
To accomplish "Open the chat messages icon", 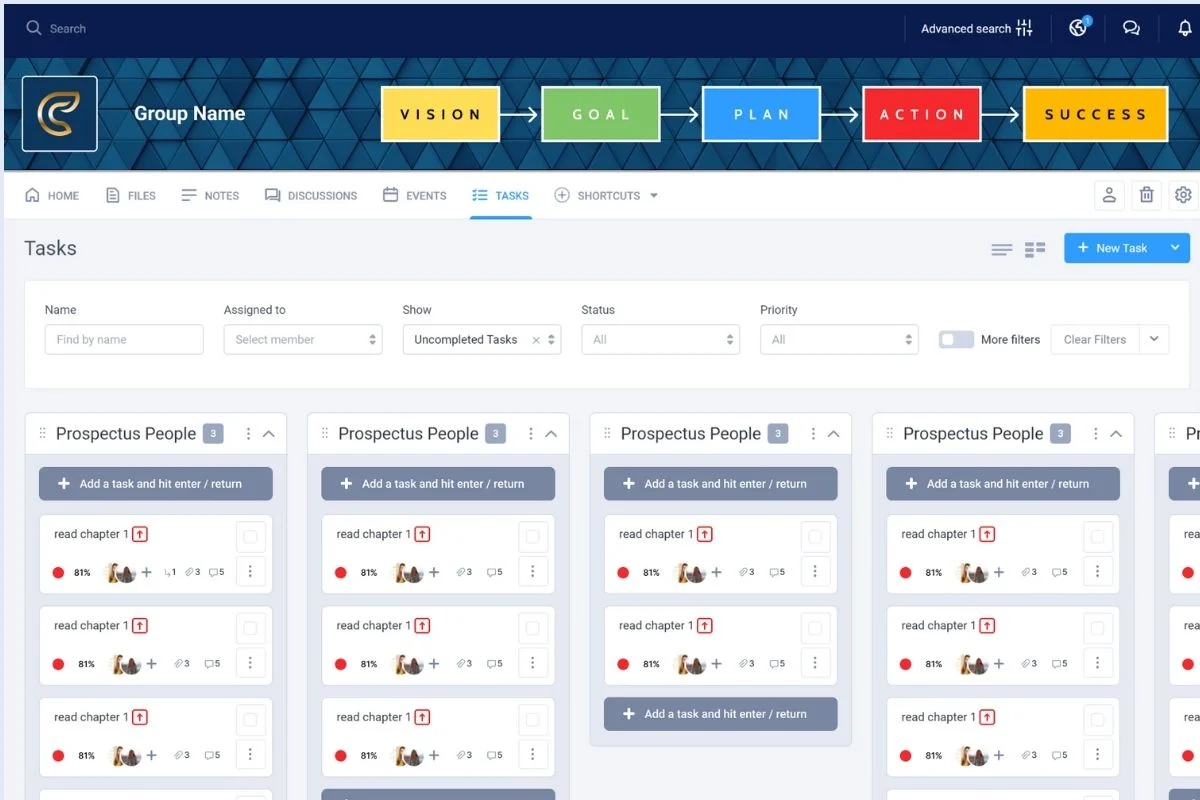I will 1131,28.
